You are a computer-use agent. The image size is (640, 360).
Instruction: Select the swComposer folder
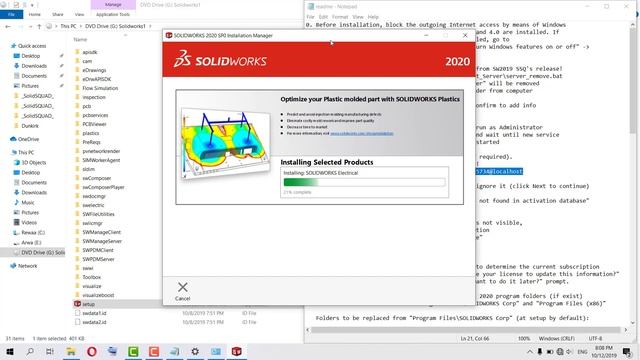click(97, 178)
